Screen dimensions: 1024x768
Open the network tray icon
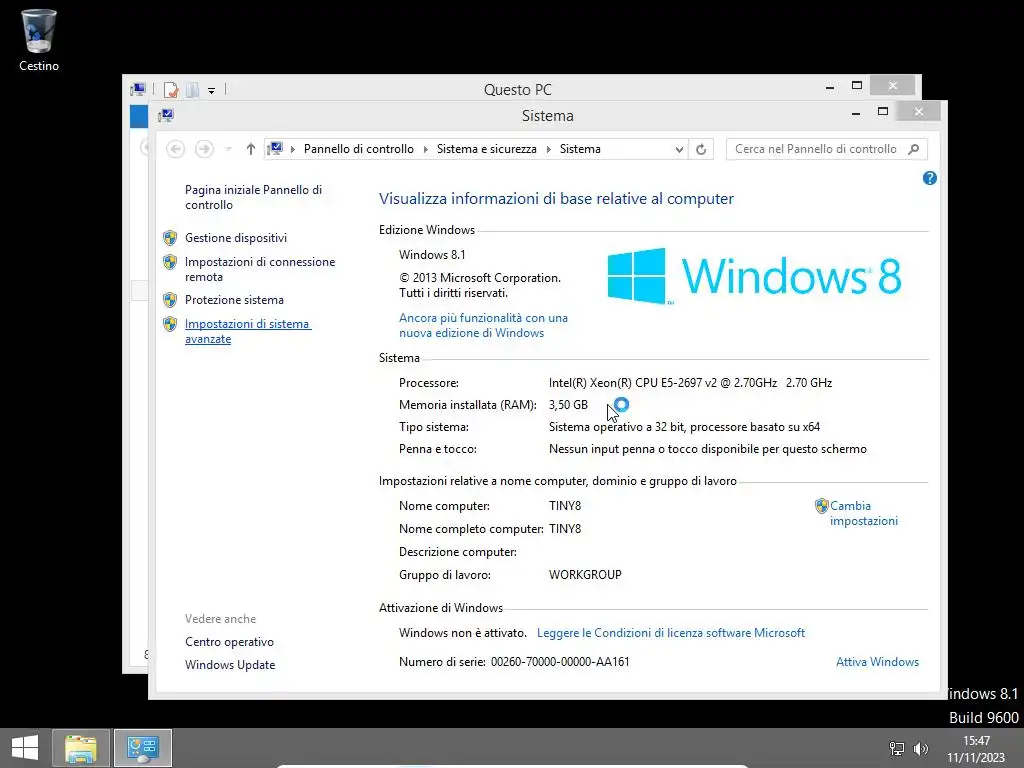(x=897, y=748)
